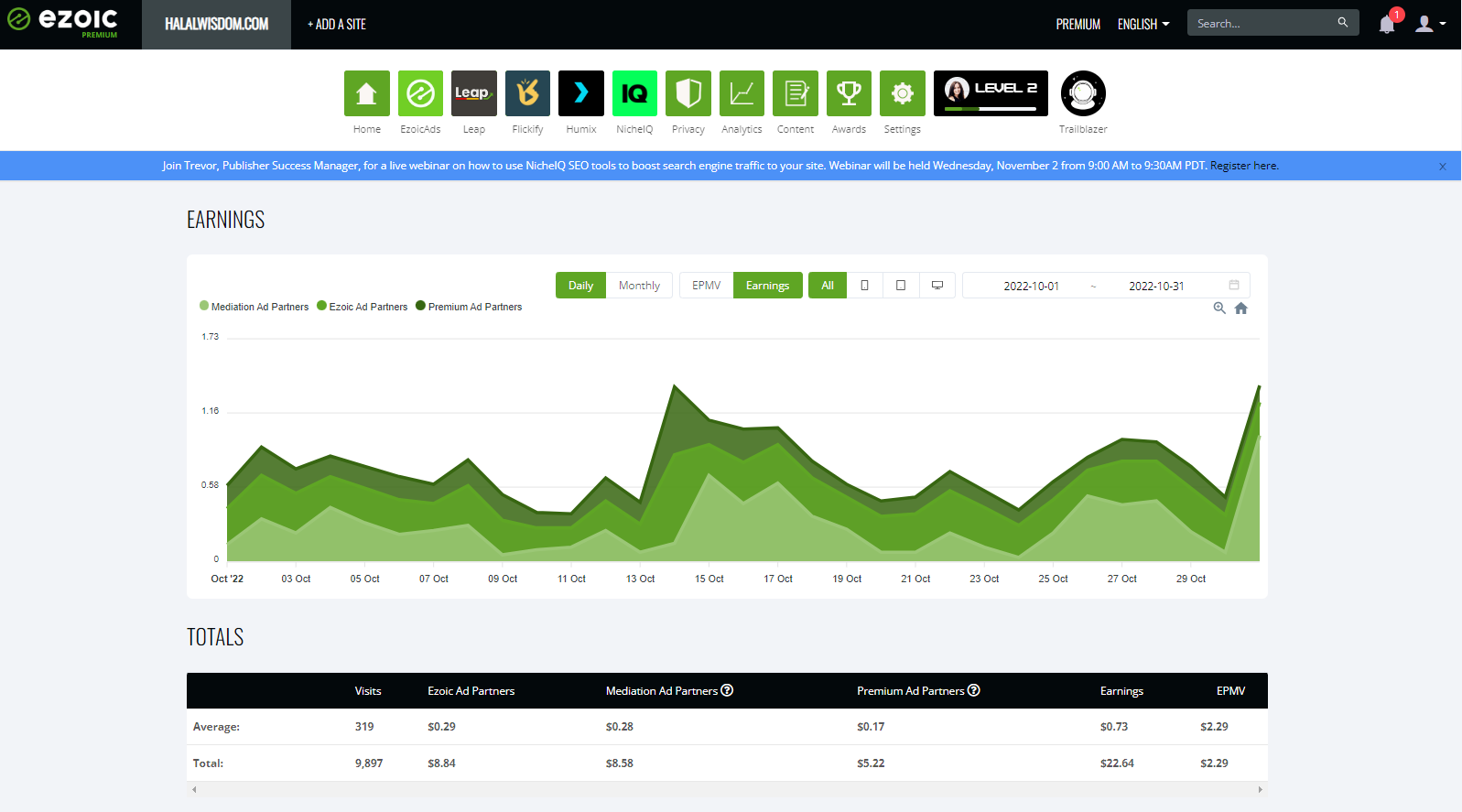
Task: Open the date range calendar icon
Action: coord(1234,285)
